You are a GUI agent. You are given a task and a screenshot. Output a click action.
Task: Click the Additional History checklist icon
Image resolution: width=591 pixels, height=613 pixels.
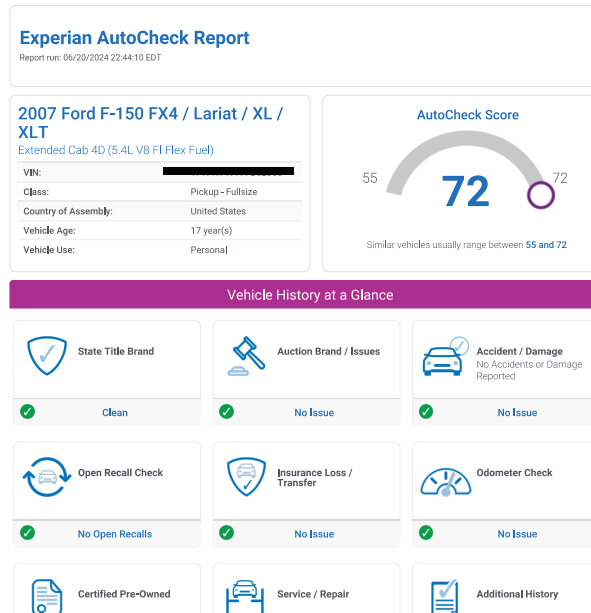pyautogui.click(x=445, y=596)
